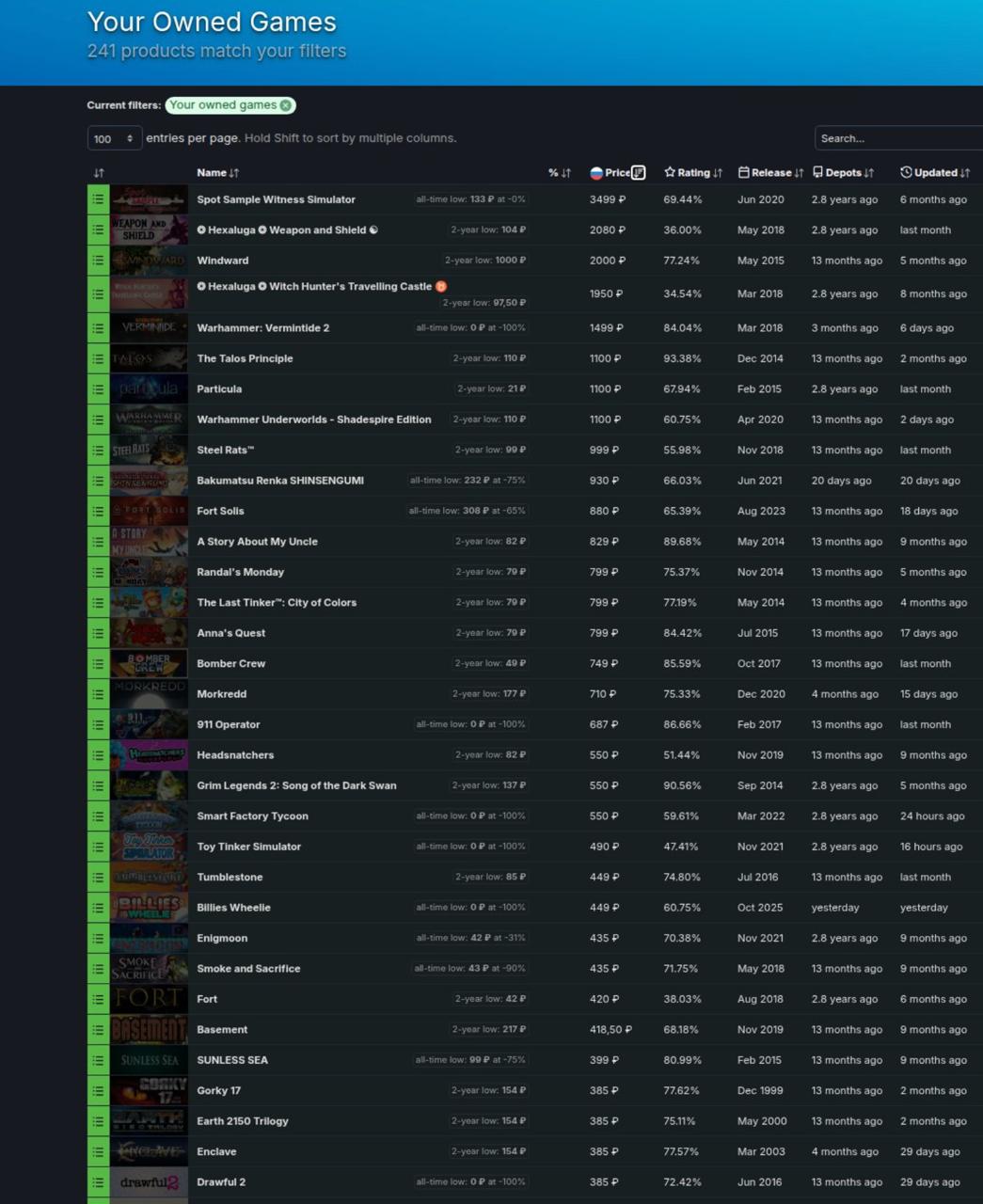Click the green list icon for Smart Factory Tycoon
The image size is (983, 1204).
coord(98,816)
